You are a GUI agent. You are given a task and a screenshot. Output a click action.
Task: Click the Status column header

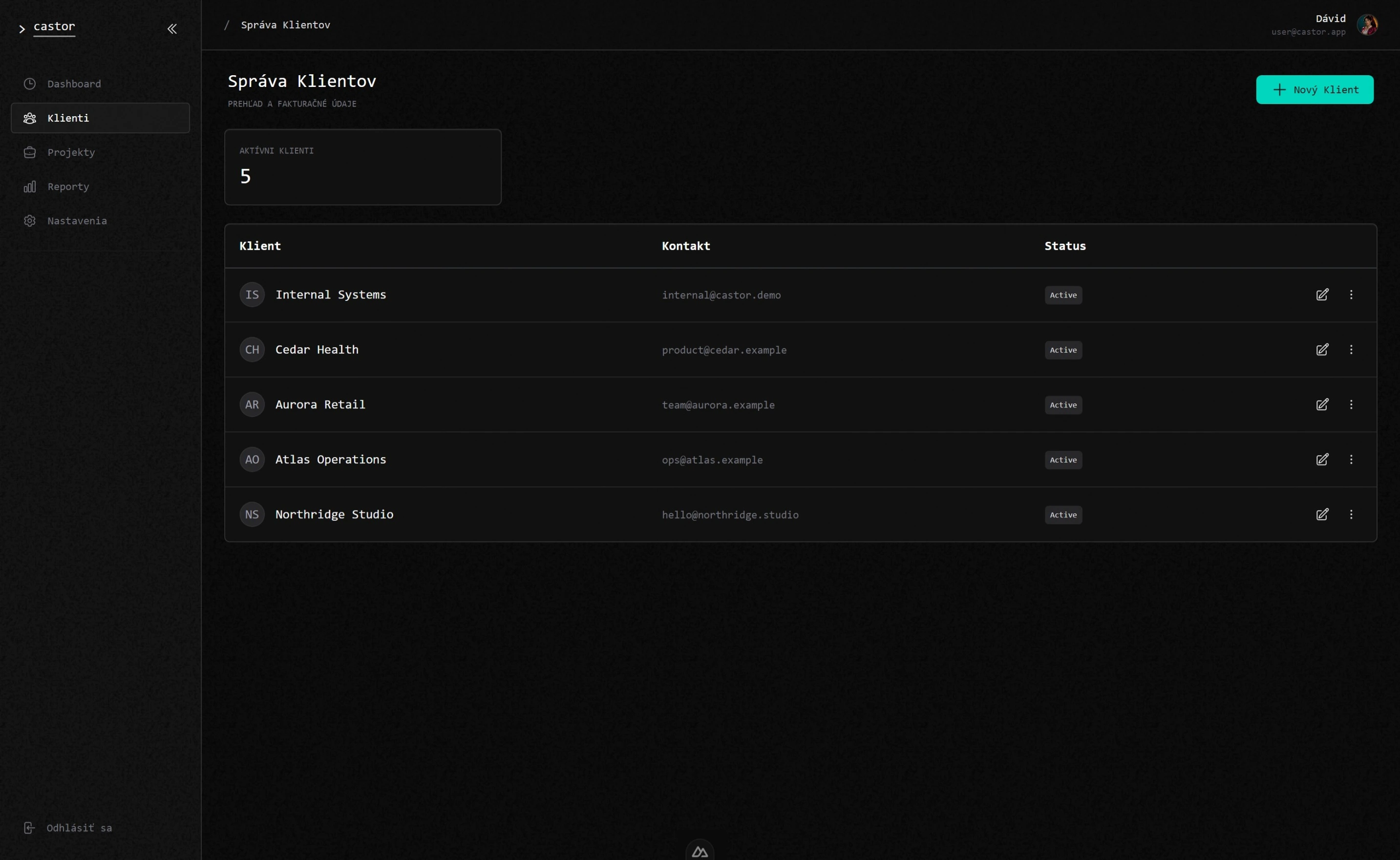click(x=1065, y=246)
